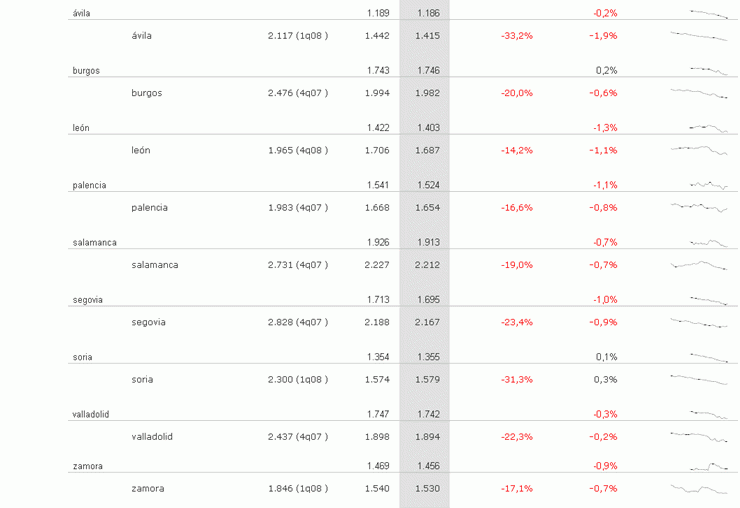Image resolution: width=740 pixels, height=508 pixels.
Task: Select the highlighted 1.746 burgos value
Action: [426, 70]
